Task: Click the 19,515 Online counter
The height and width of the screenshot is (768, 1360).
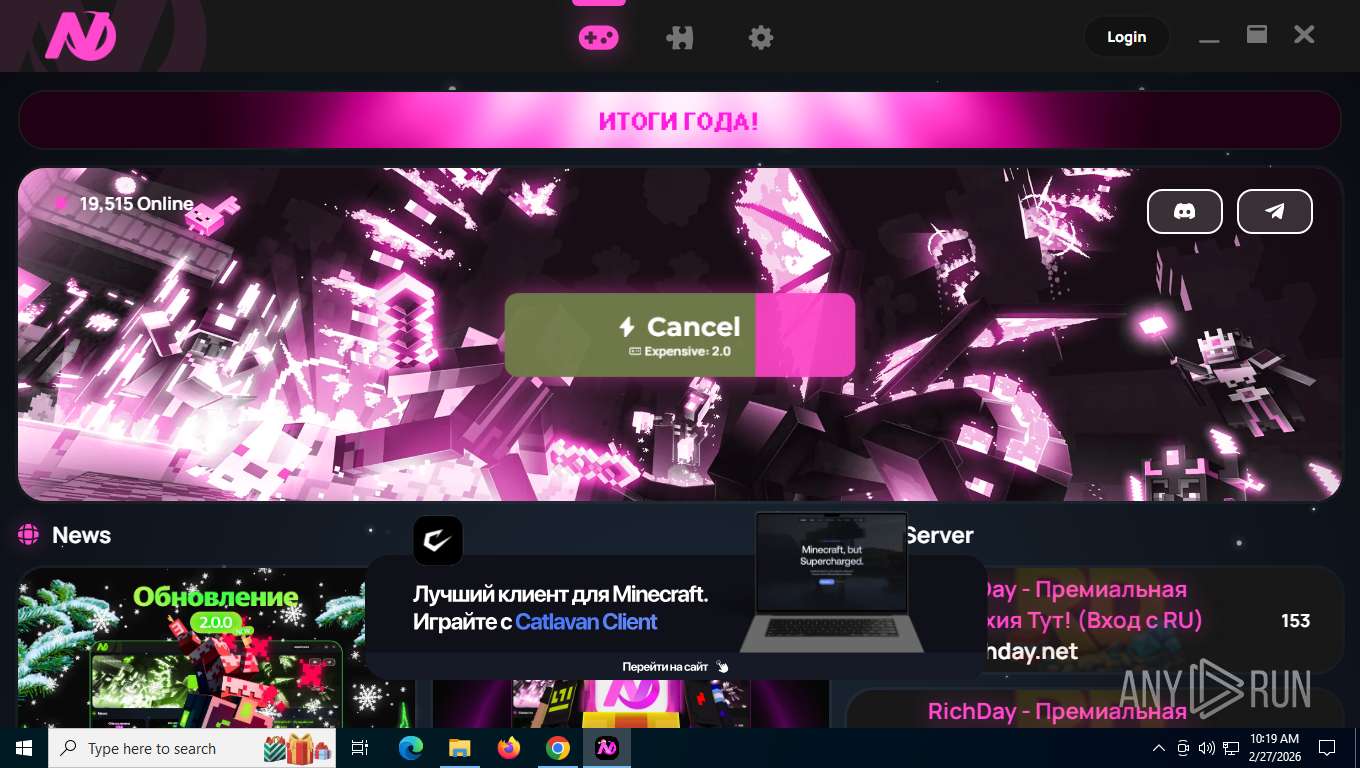Action: point(124,204)
